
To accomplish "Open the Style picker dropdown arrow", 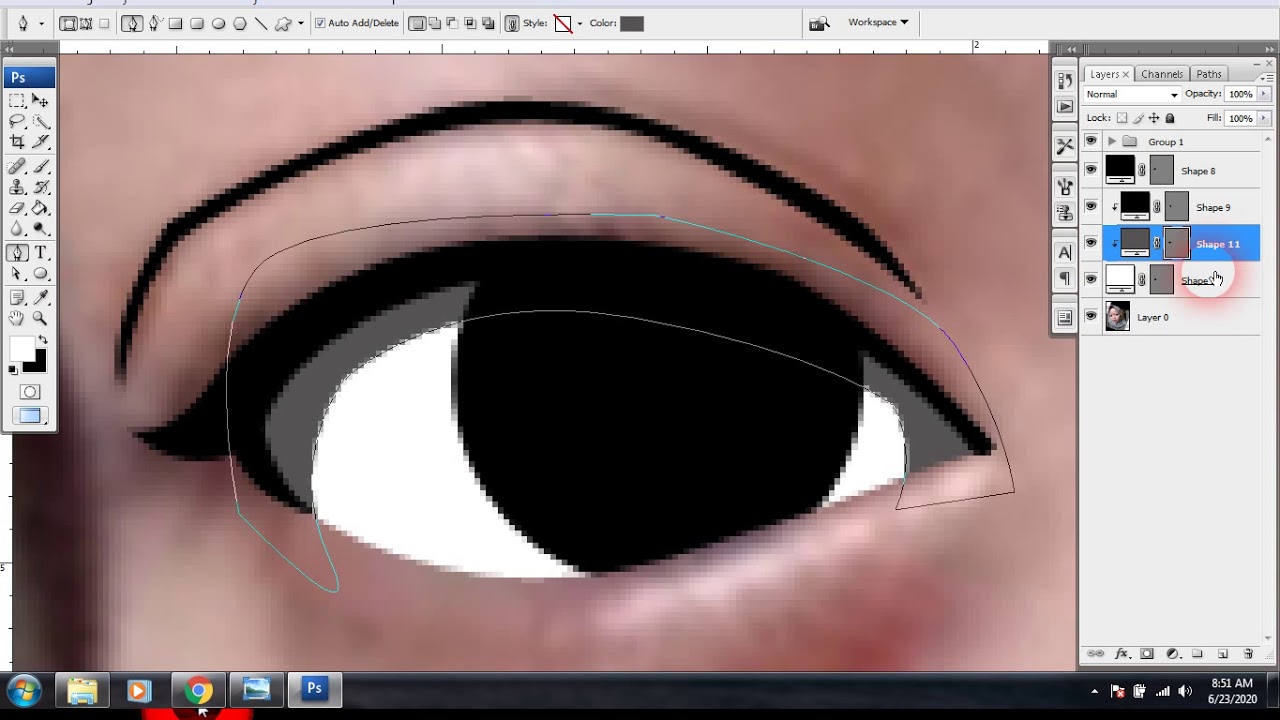I will coord(579,23).
